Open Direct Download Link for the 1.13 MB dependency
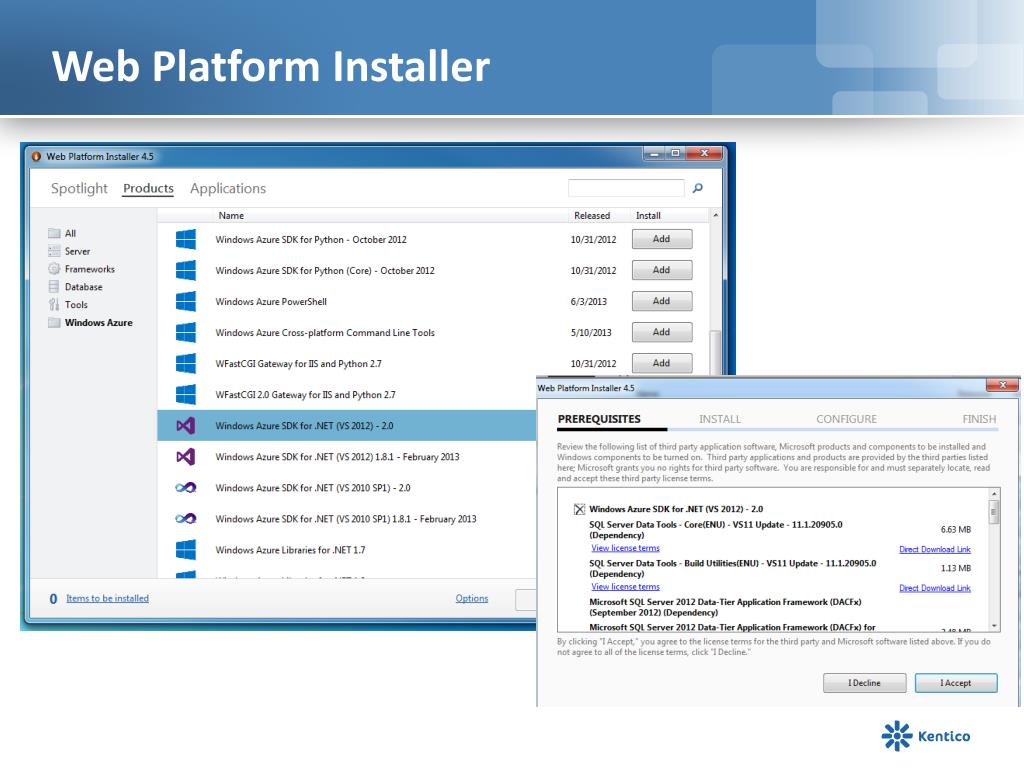This screenshot has width=1024, height=768. tap(935, 588)
